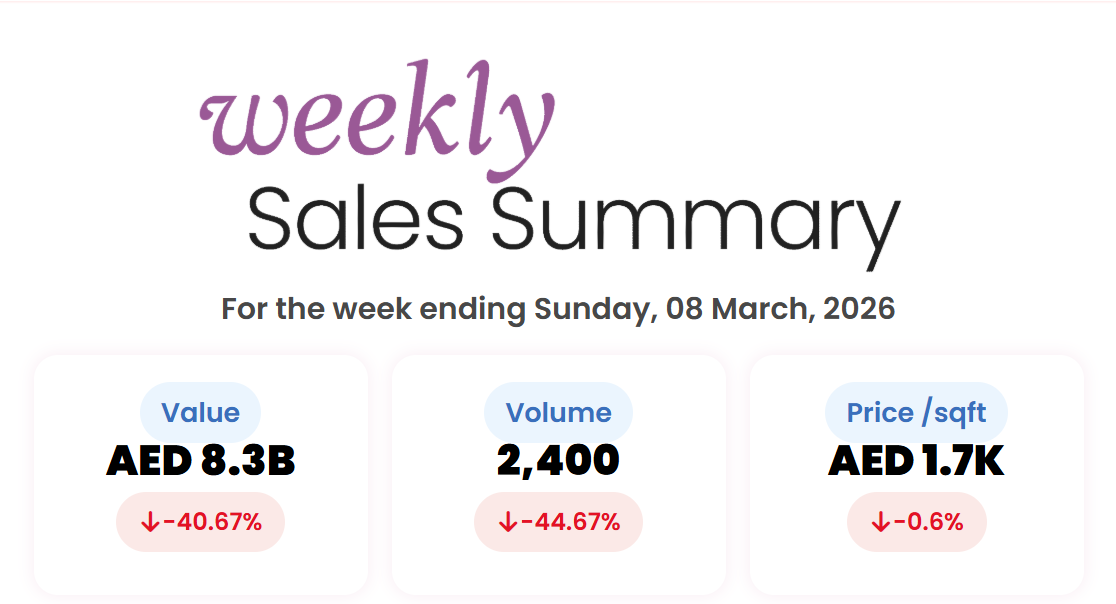This screenshot has width=1116, height=604.
Task: Click the AED 8.3B sales value figure
Action: click(x=200, y=461)
